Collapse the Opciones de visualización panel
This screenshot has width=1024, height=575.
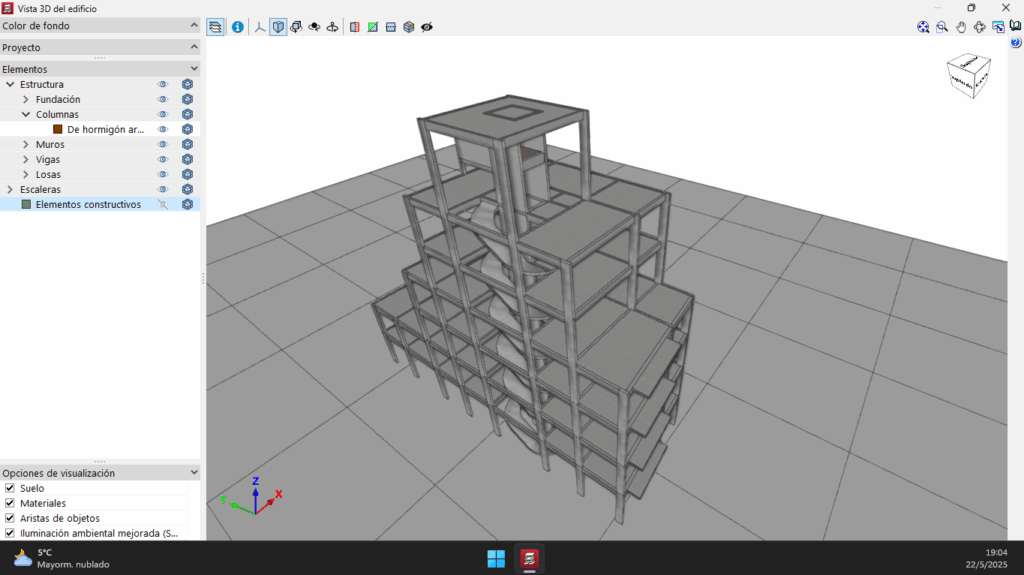point(194,472)
